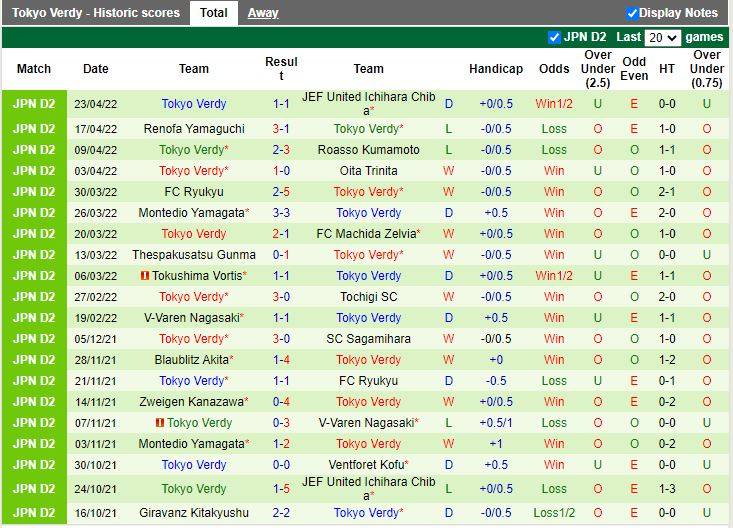
Task: Click JPN D2 league cell in first row
Action: 34,104
